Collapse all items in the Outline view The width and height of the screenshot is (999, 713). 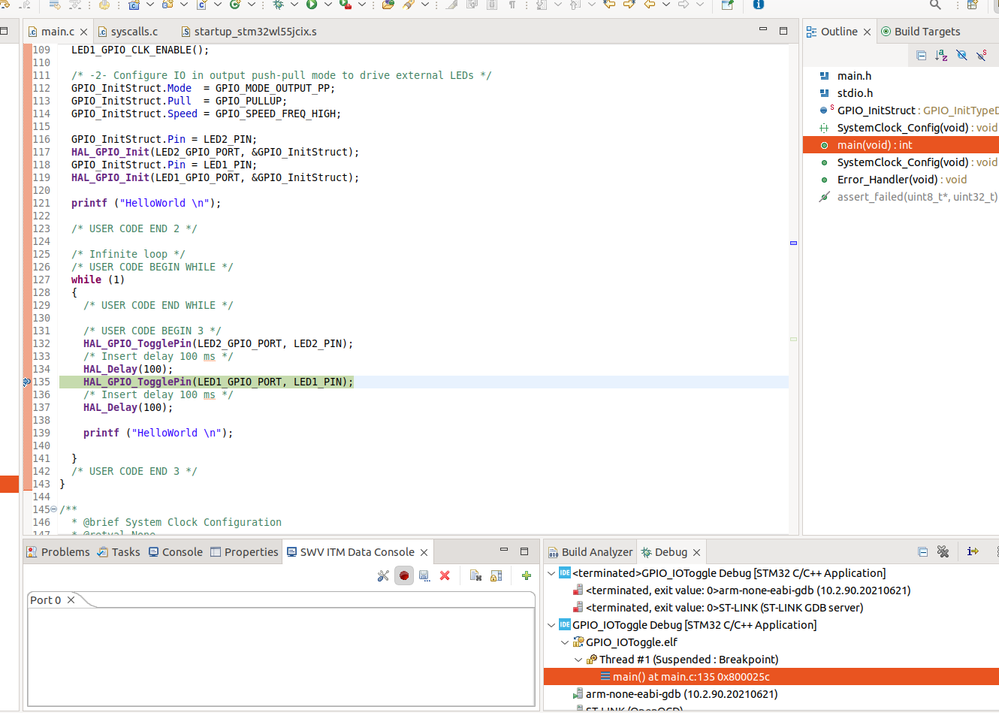coord(921,55)
